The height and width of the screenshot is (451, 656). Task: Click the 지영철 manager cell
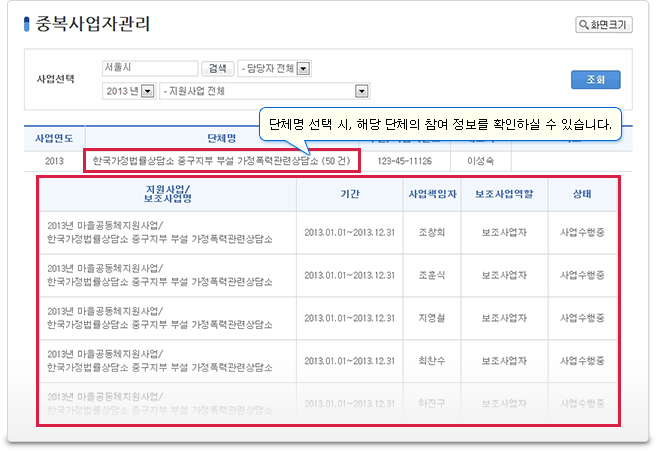(x=432, y=318)
